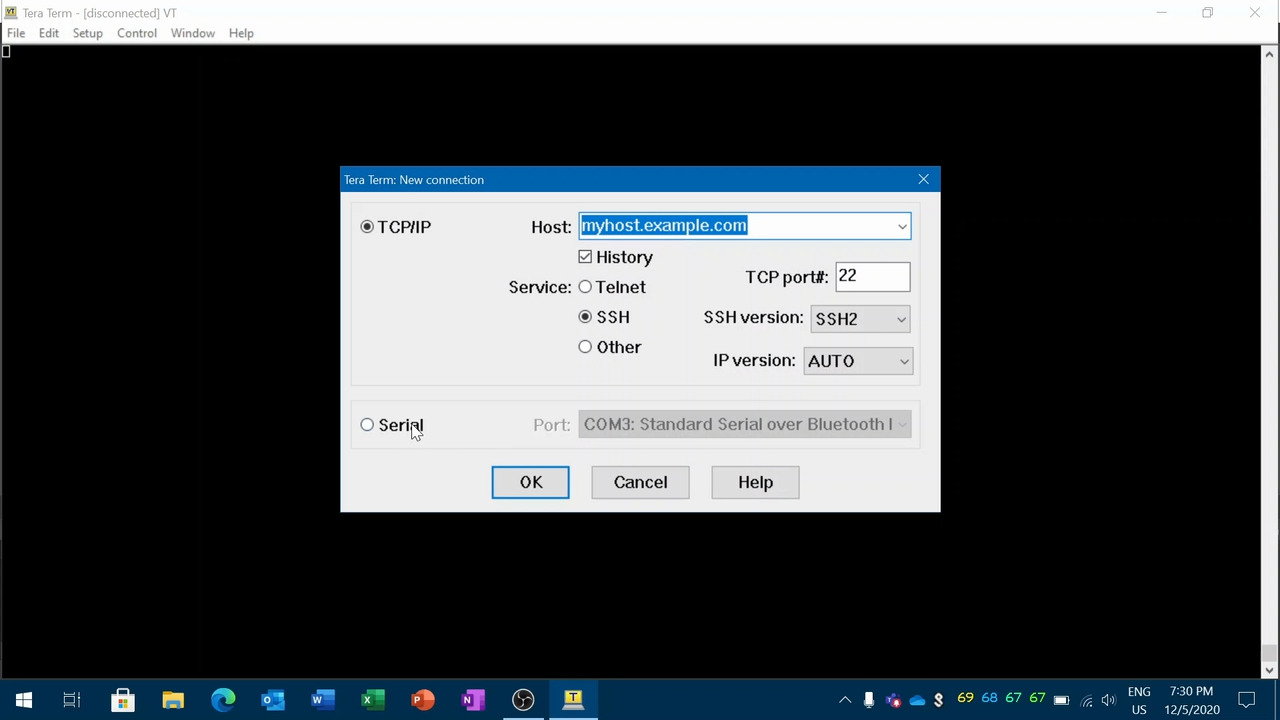The height and width of the screenshot is (720, 1280).
Task: Click the Tera Term title bar icon
Action: [11, 13]
